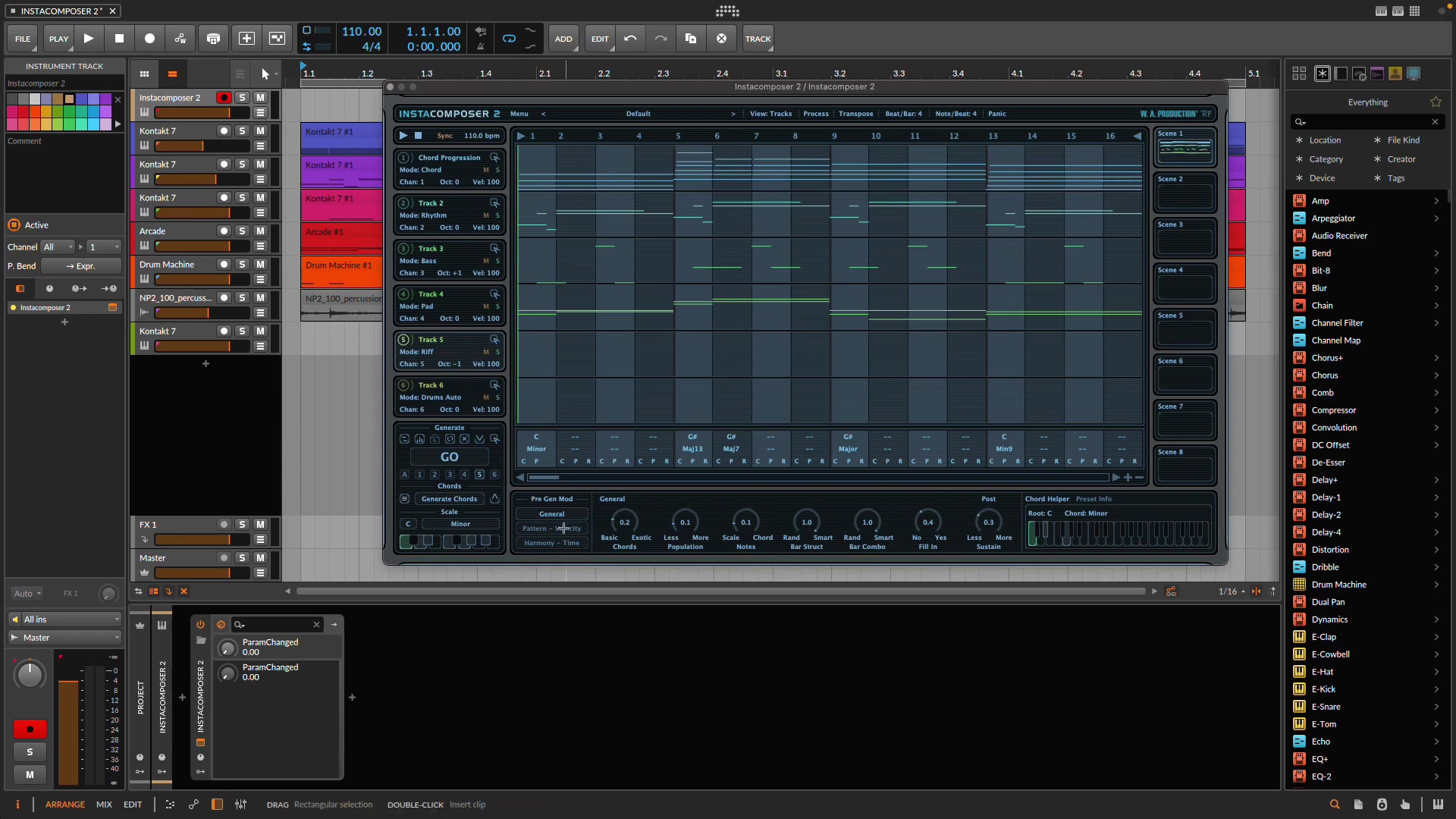Expand the Distortion category arrow
The height and width of the screenshot is (819, 1456).
point(1436,550)
